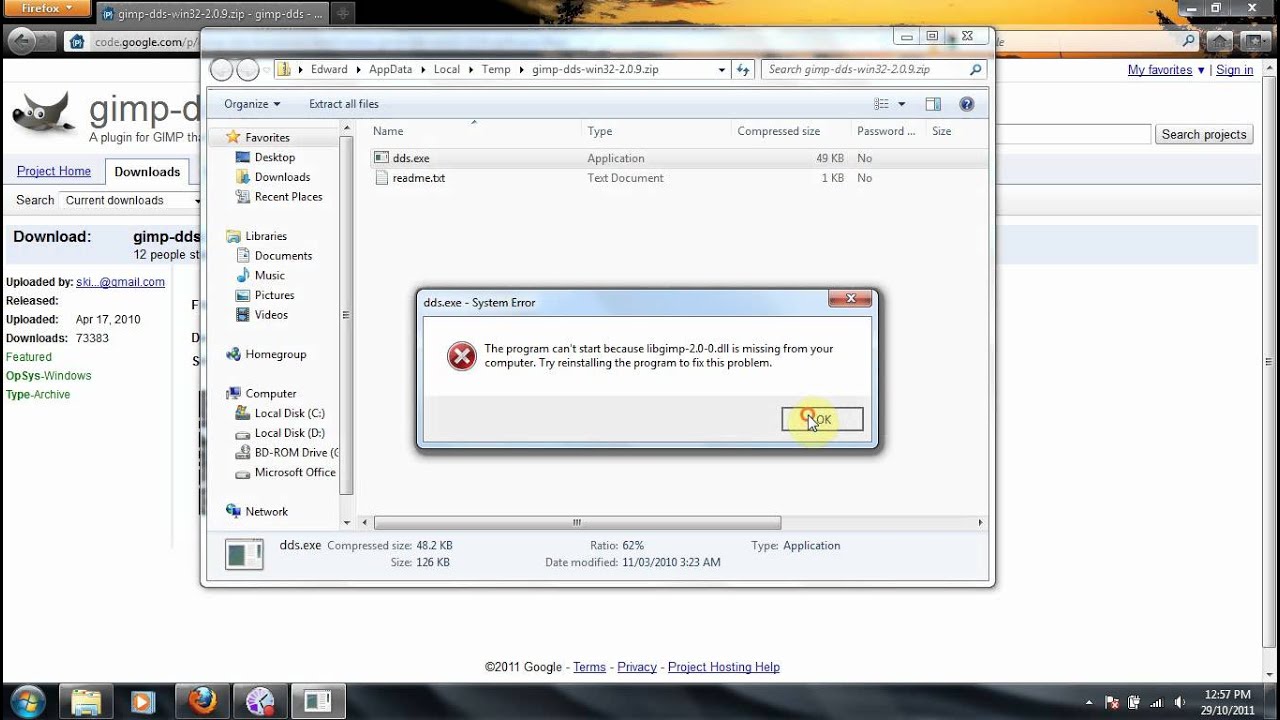The image size is (1280, 720).
Task: Open the address bar history dropdown arrow
Action: point(722,69)
